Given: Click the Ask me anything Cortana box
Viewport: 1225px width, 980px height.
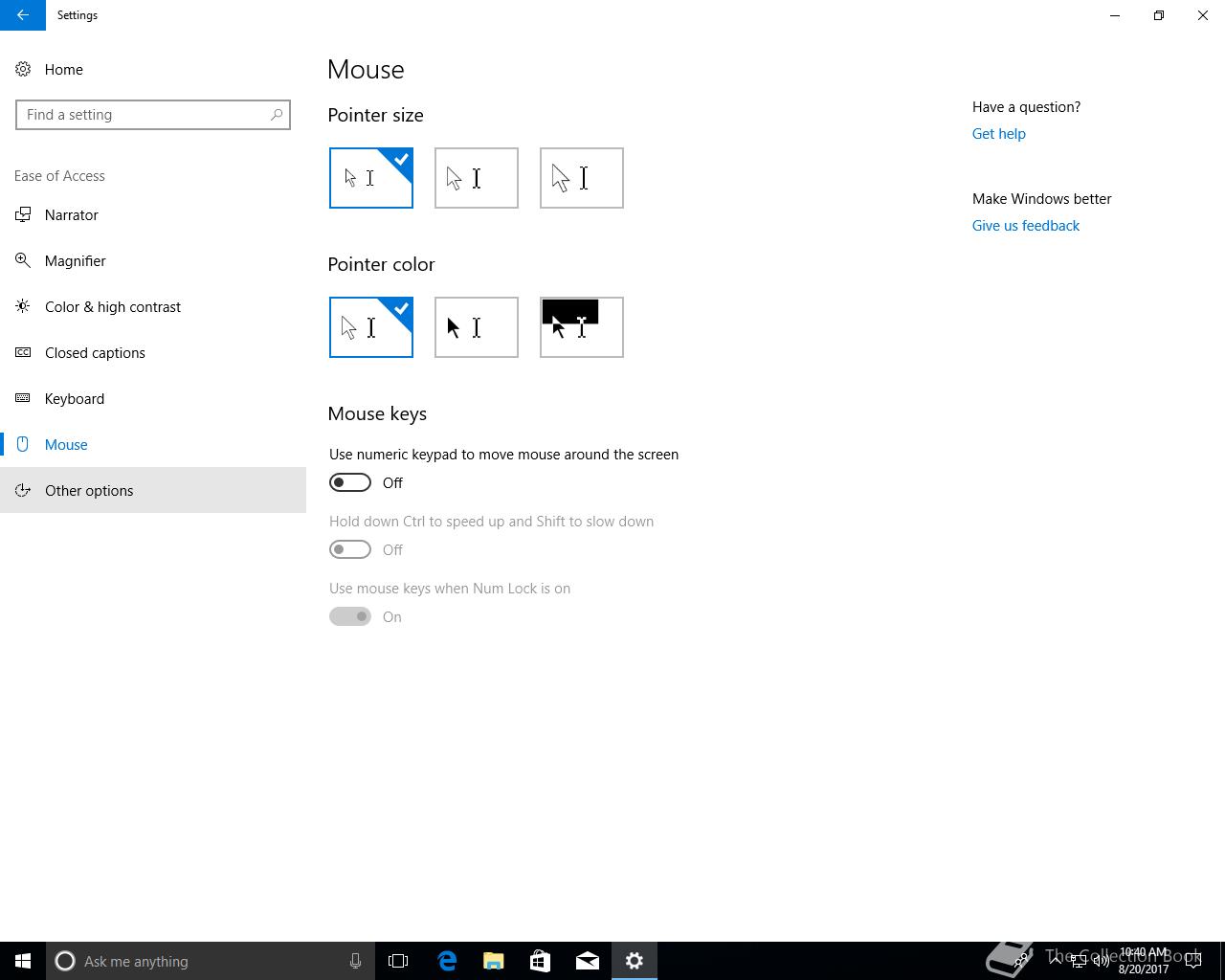Looking at the screenshot, I should coord(211,961).
